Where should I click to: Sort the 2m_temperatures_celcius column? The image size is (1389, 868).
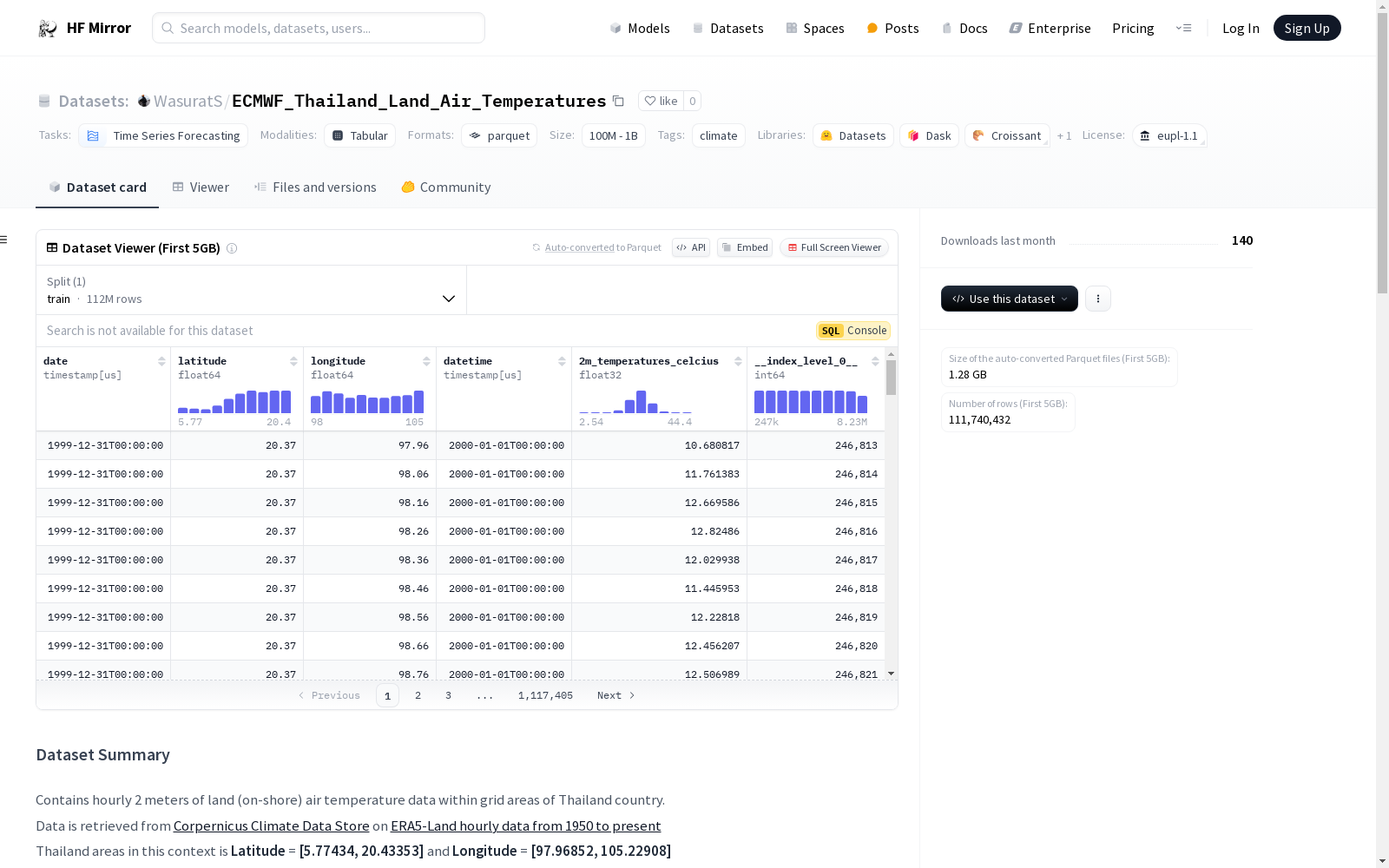click(x=738, y=361)
